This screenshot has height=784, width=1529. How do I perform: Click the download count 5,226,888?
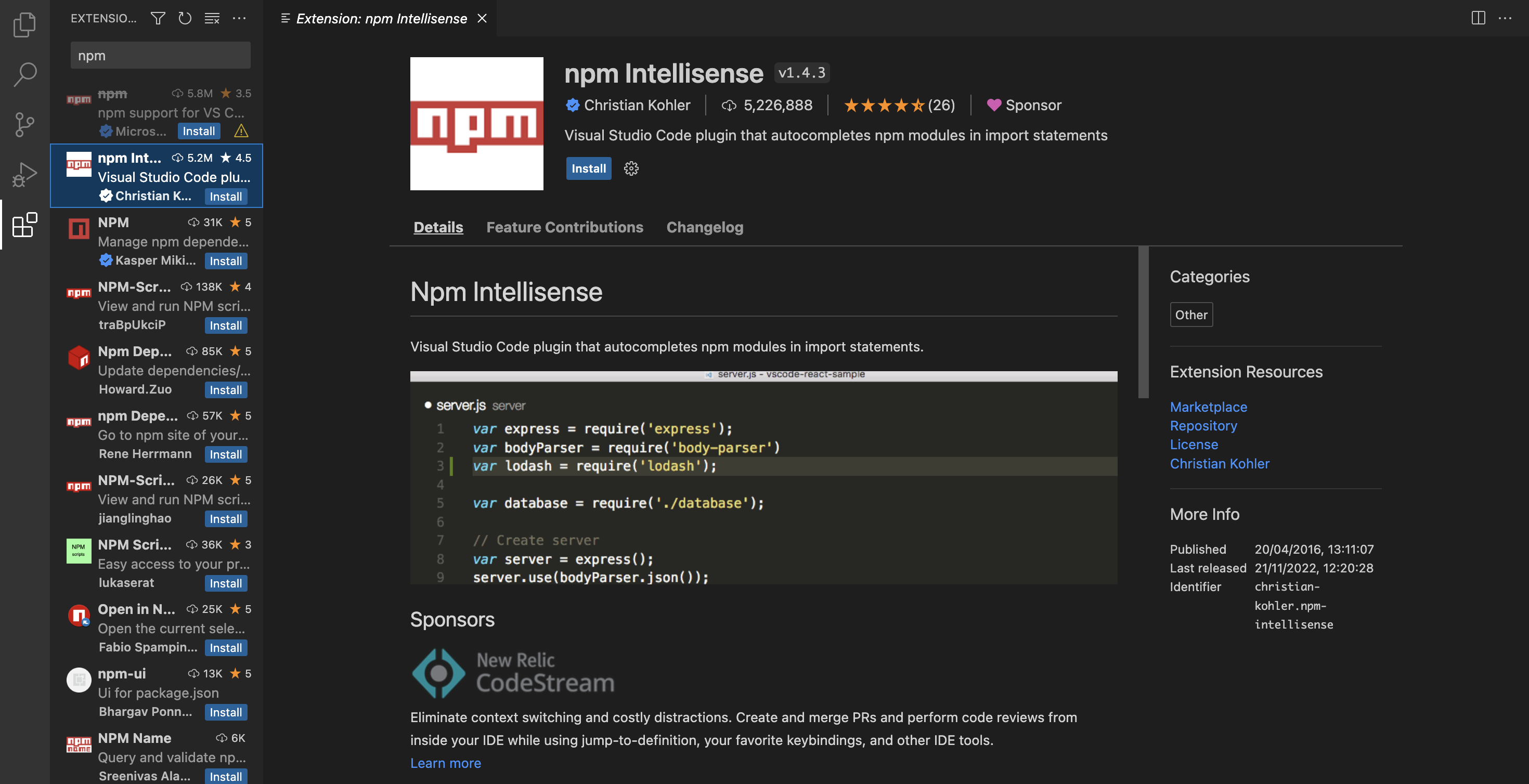pyautogui.click(x=767, y=105)
